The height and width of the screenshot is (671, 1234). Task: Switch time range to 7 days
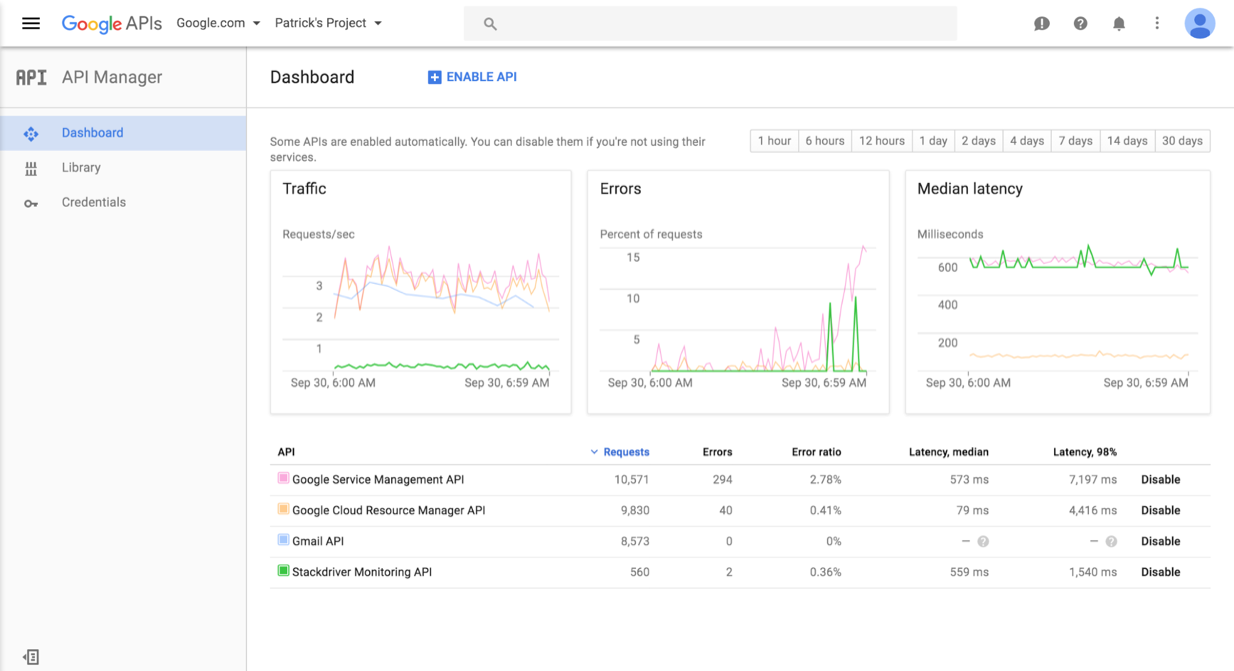[x=1075, y=141]
